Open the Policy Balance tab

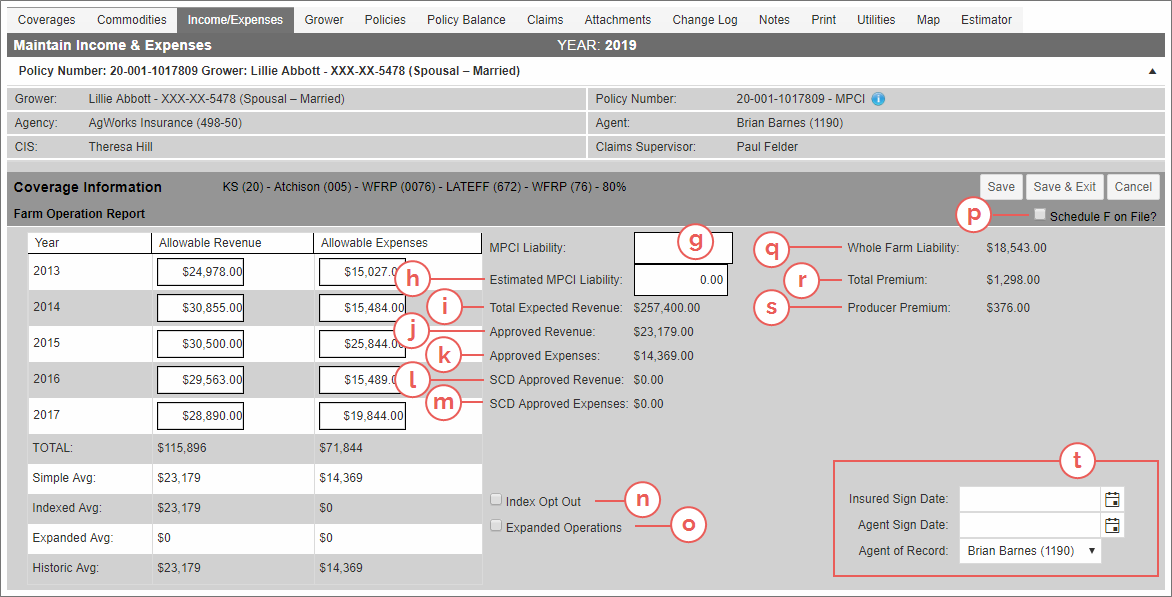pyautogui.click(x=466, y=20)
